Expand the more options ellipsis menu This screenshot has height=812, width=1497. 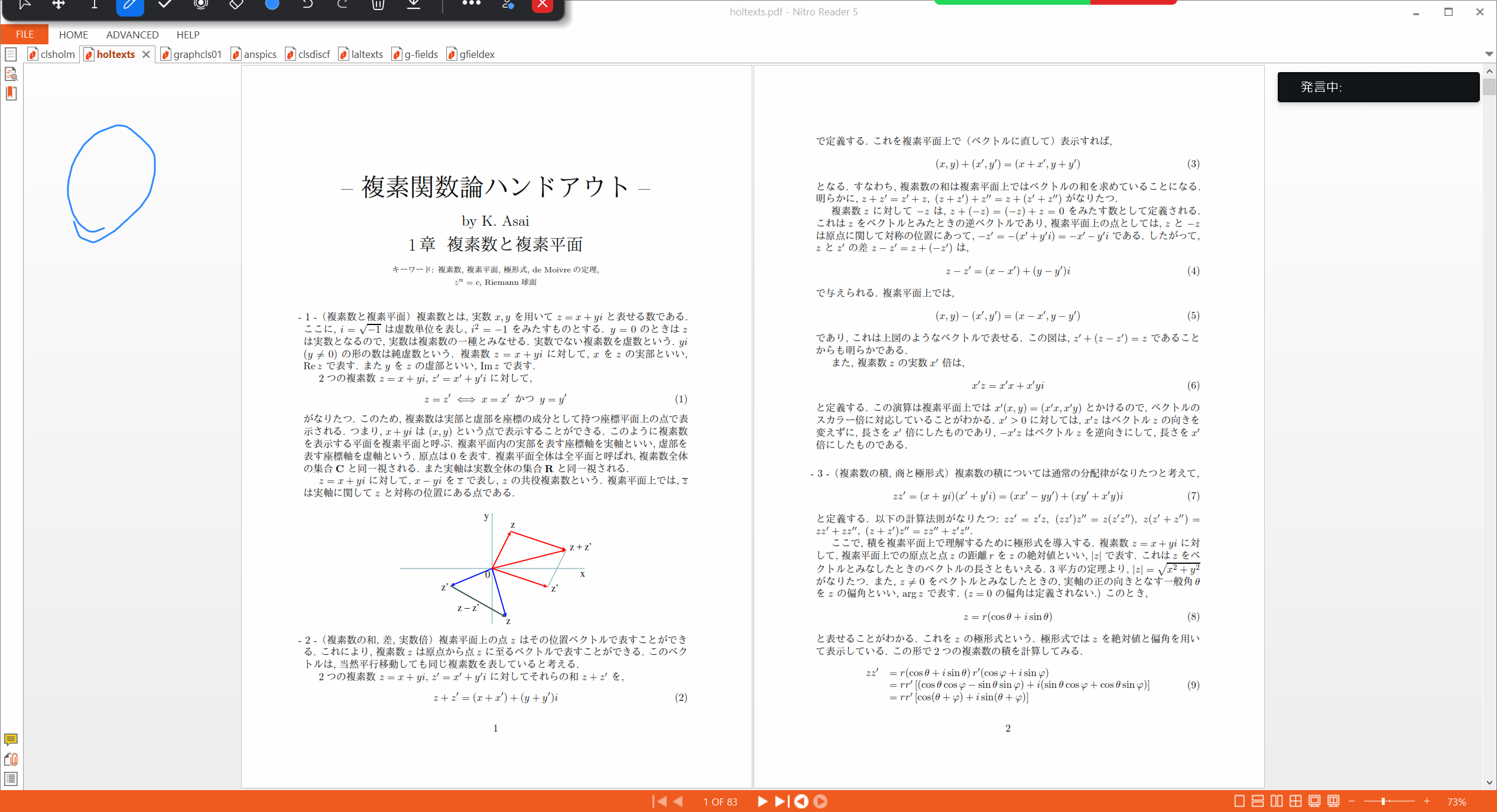click(472, 5)
